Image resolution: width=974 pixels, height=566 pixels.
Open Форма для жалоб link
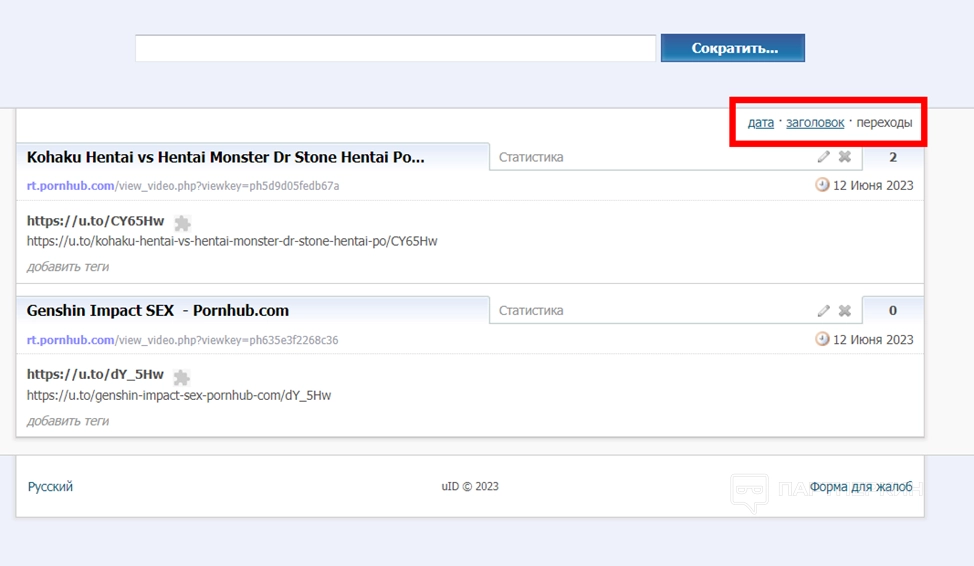(x=861, y=486)
